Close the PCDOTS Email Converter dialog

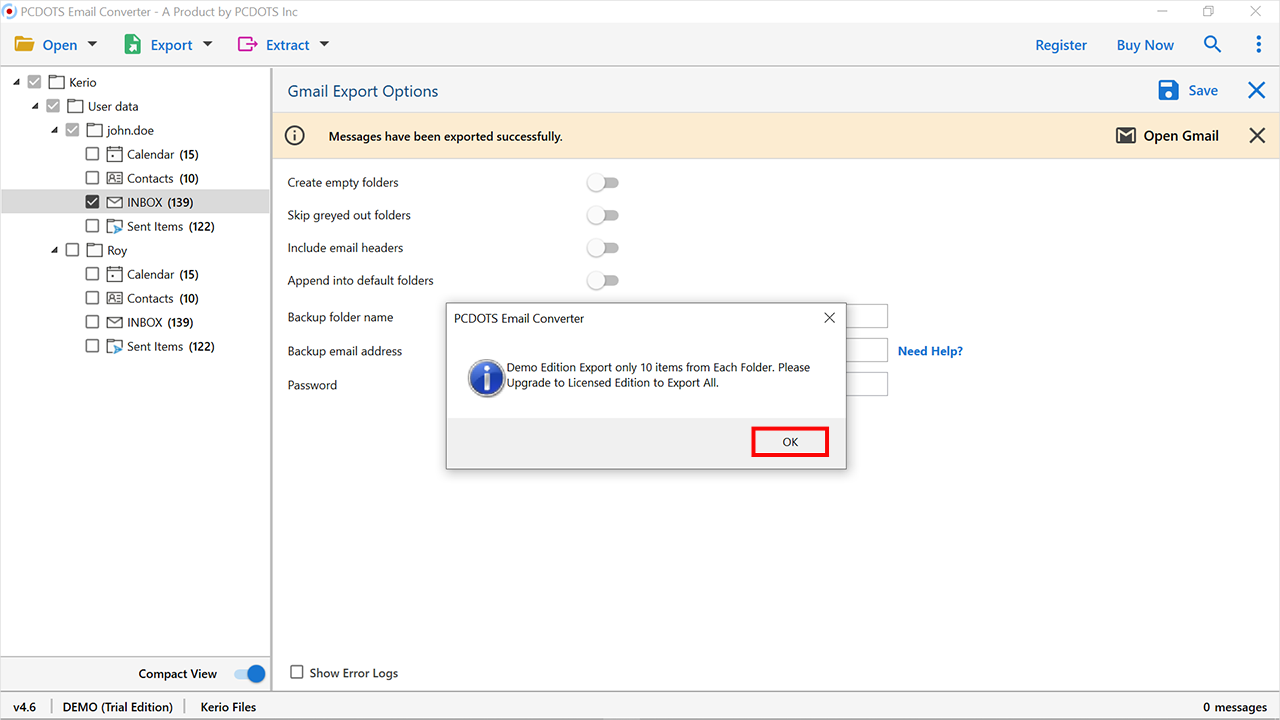click(829, 318)
